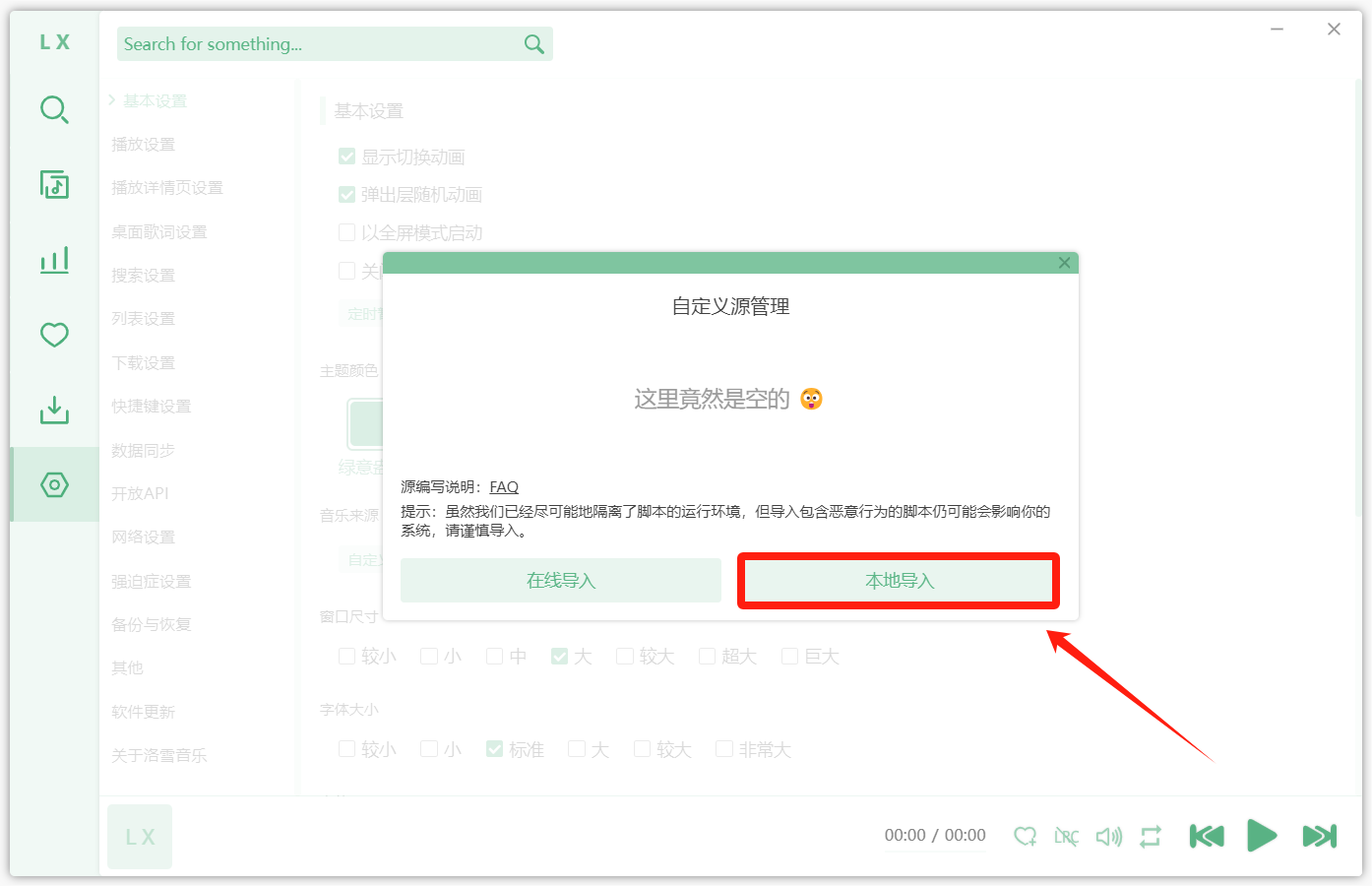Open the download page sidebar icon
Screen dimensions: 1372x886
point(54,410)
